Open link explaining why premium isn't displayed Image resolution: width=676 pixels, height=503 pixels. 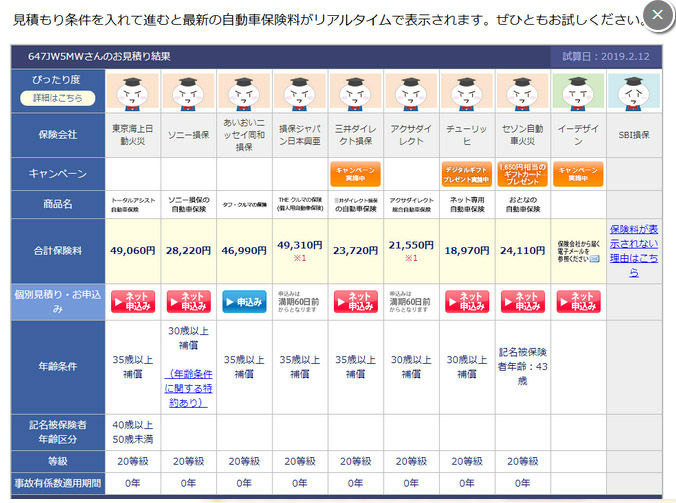pos(634,249)
